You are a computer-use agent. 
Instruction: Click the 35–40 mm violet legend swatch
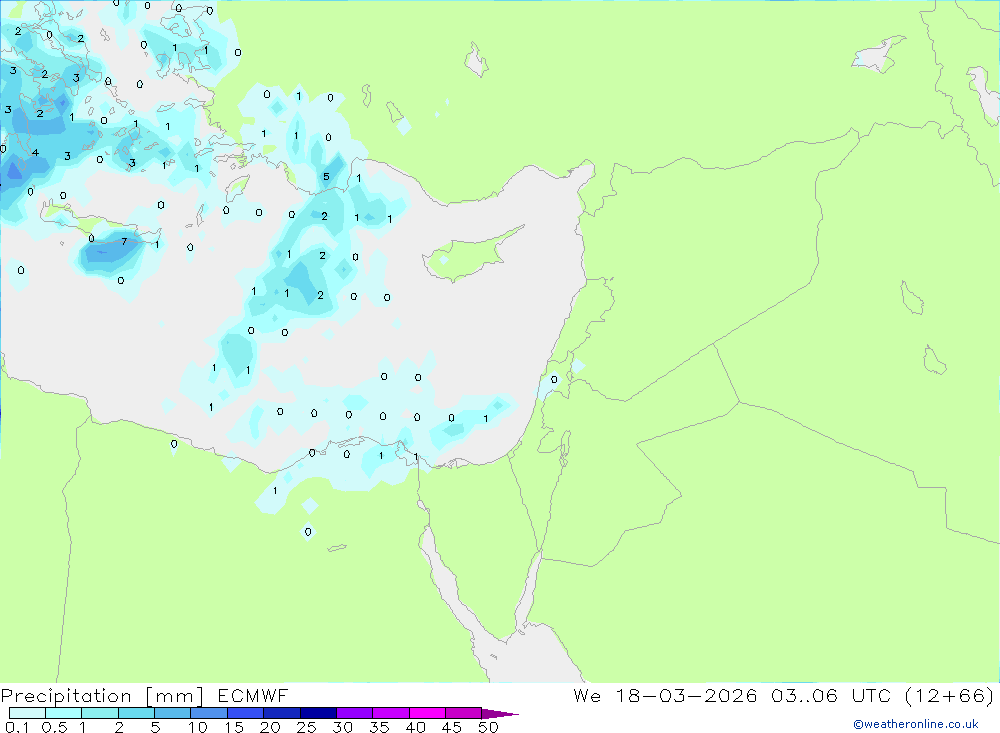[391, 713]
